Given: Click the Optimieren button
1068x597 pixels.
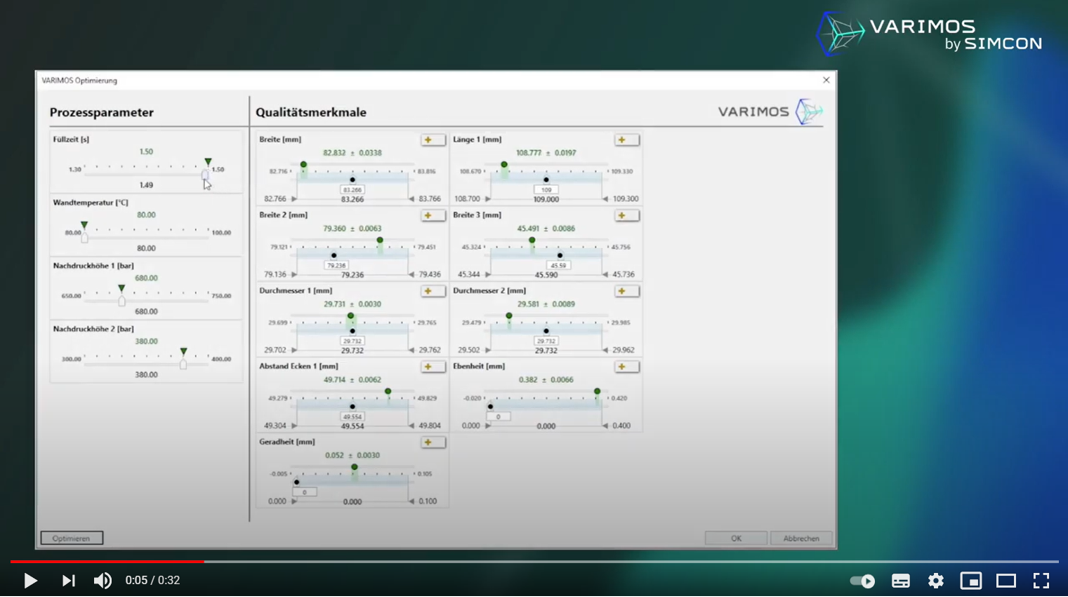Looking at the screenshot, I should pyautogui.click(x=72, y=538).
